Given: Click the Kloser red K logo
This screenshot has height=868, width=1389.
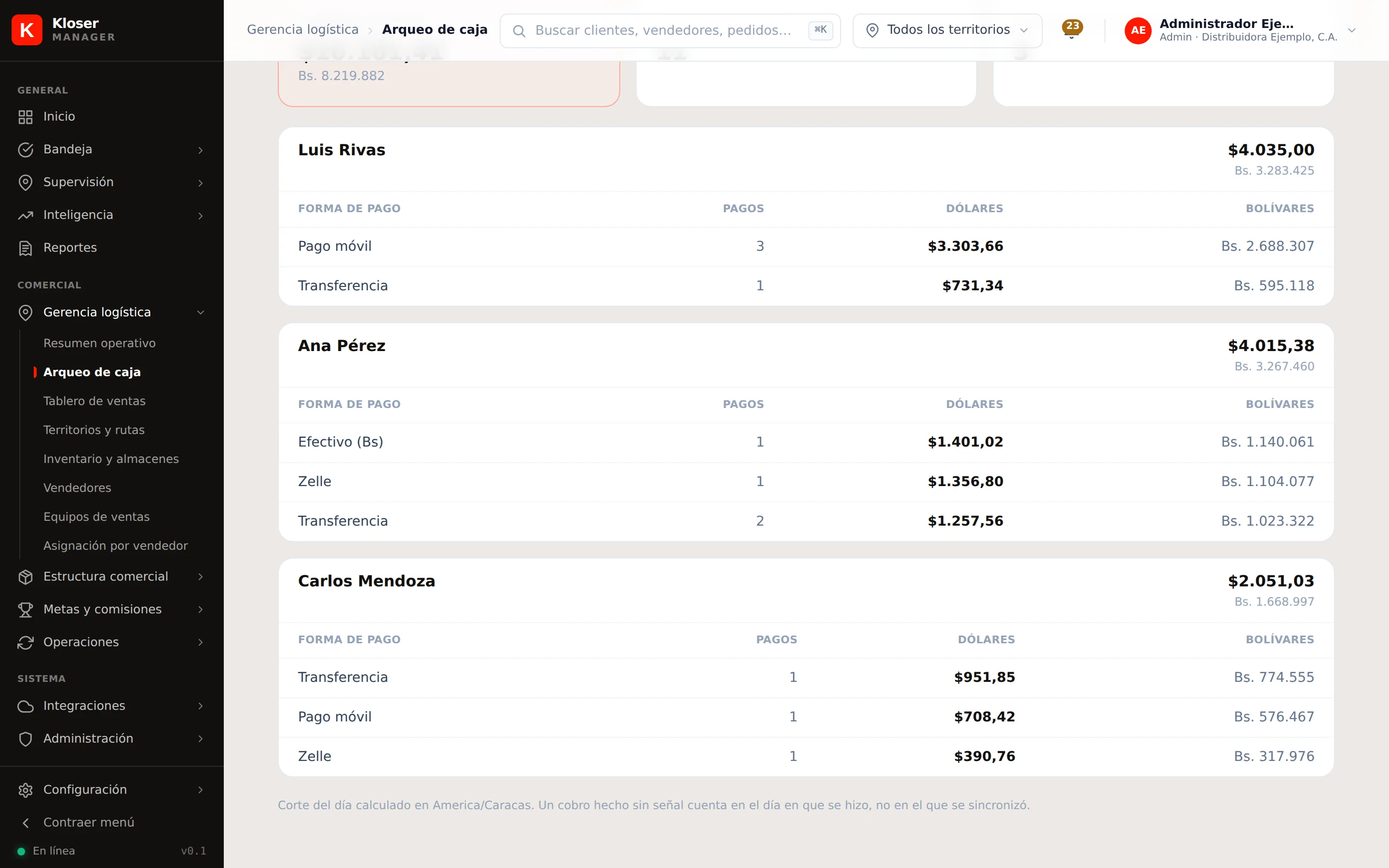Looking at the screenshot, I should coord(27,30).
